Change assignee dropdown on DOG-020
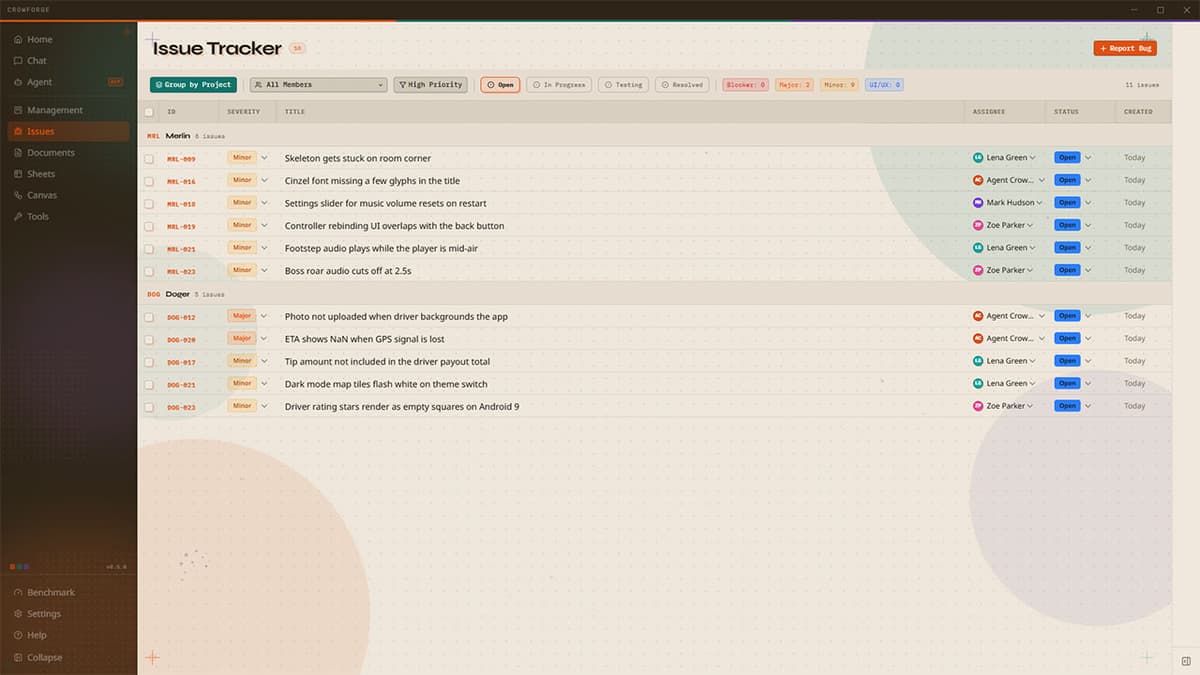The height and width of the screenshot is (675, 1200). pos(1041,338)
